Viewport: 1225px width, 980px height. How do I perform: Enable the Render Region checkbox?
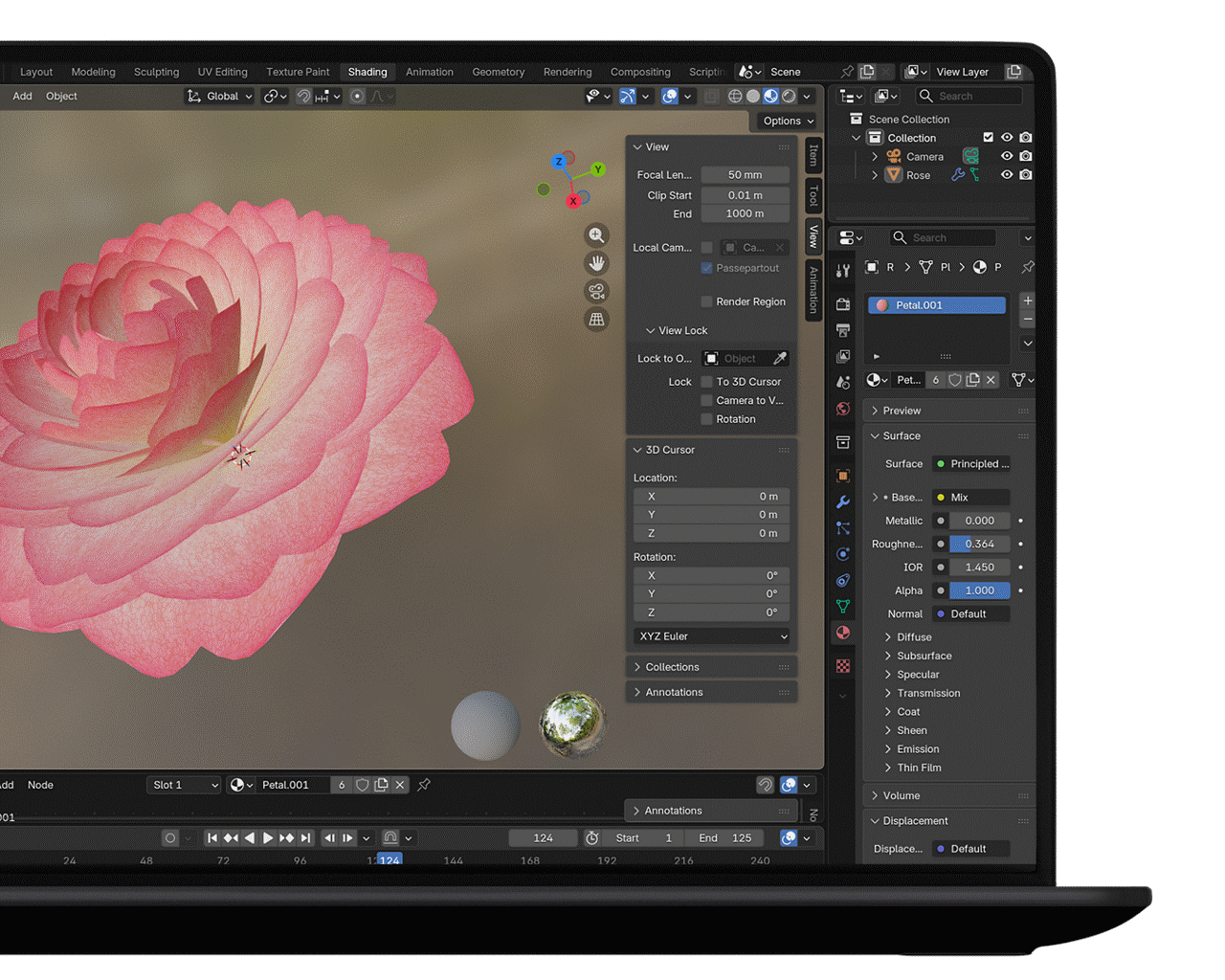click(x=707, y=301)
